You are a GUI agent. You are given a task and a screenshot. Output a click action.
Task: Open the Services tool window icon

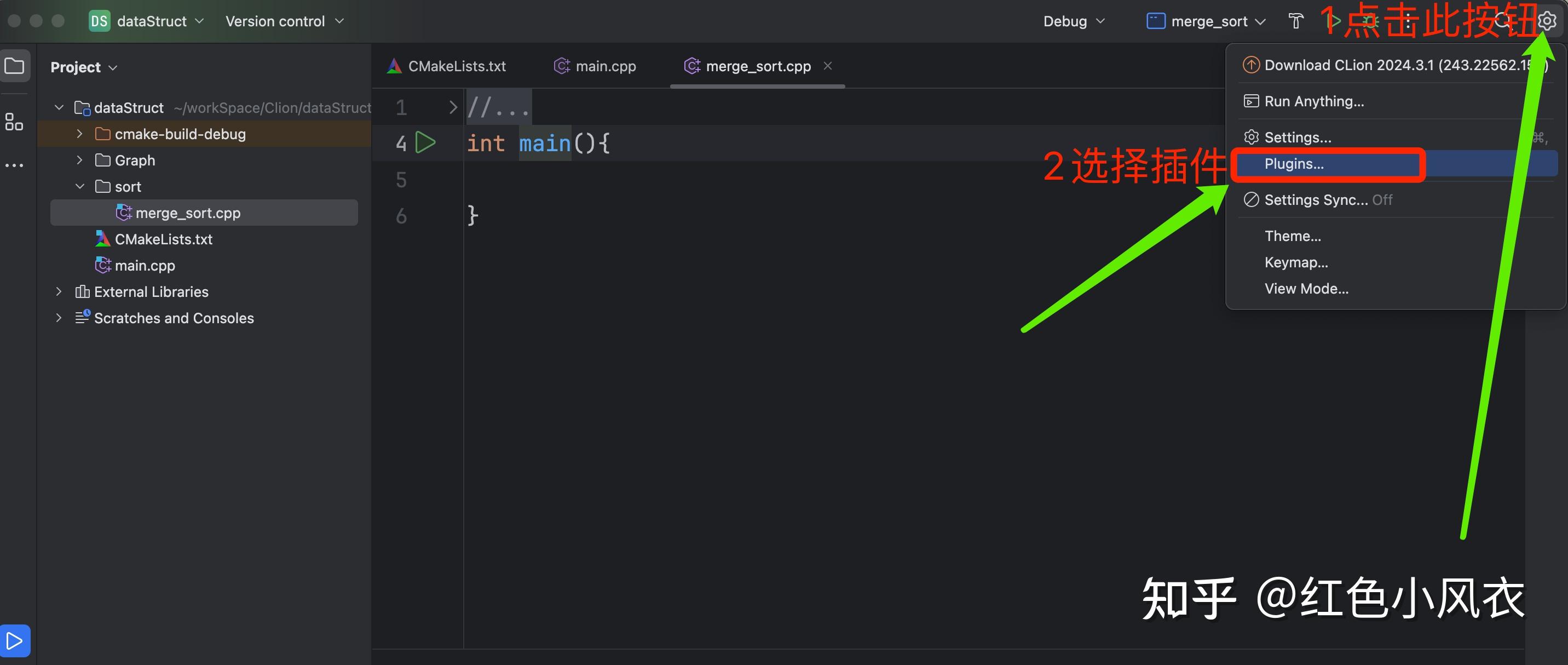click(15, 641)
